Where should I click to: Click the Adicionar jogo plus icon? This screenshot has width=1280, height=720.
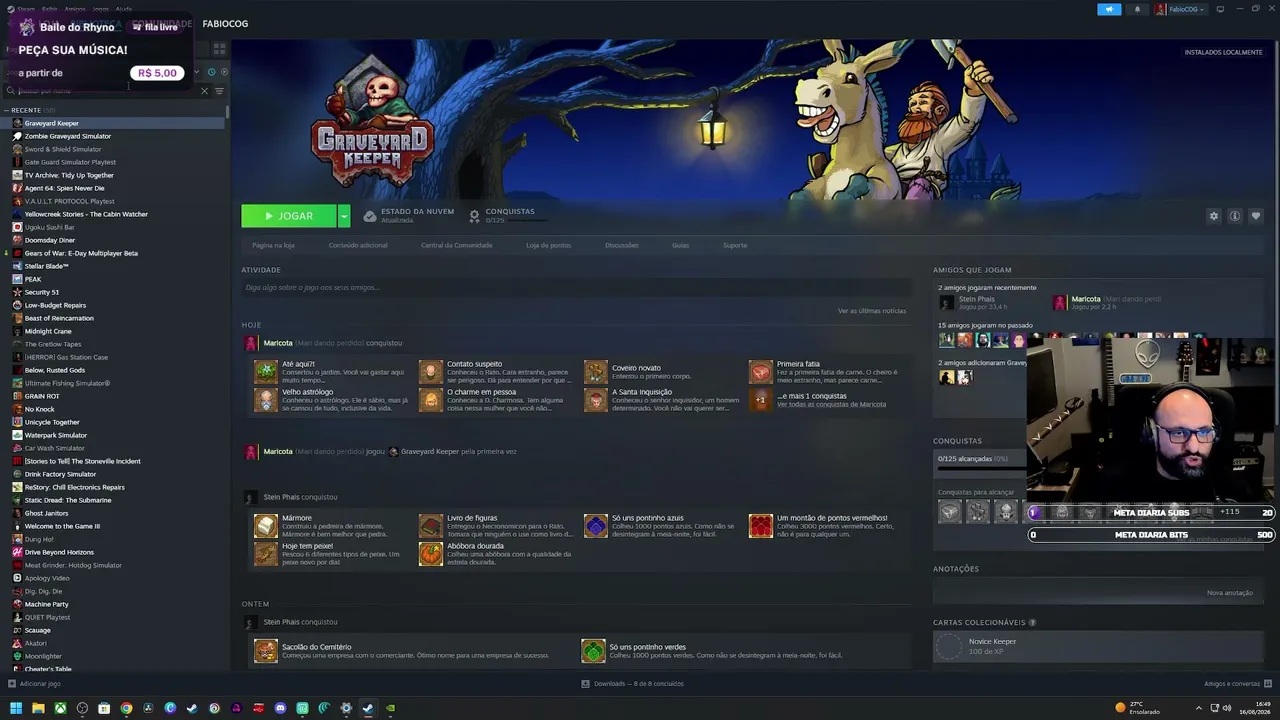[x=12, y=684]
